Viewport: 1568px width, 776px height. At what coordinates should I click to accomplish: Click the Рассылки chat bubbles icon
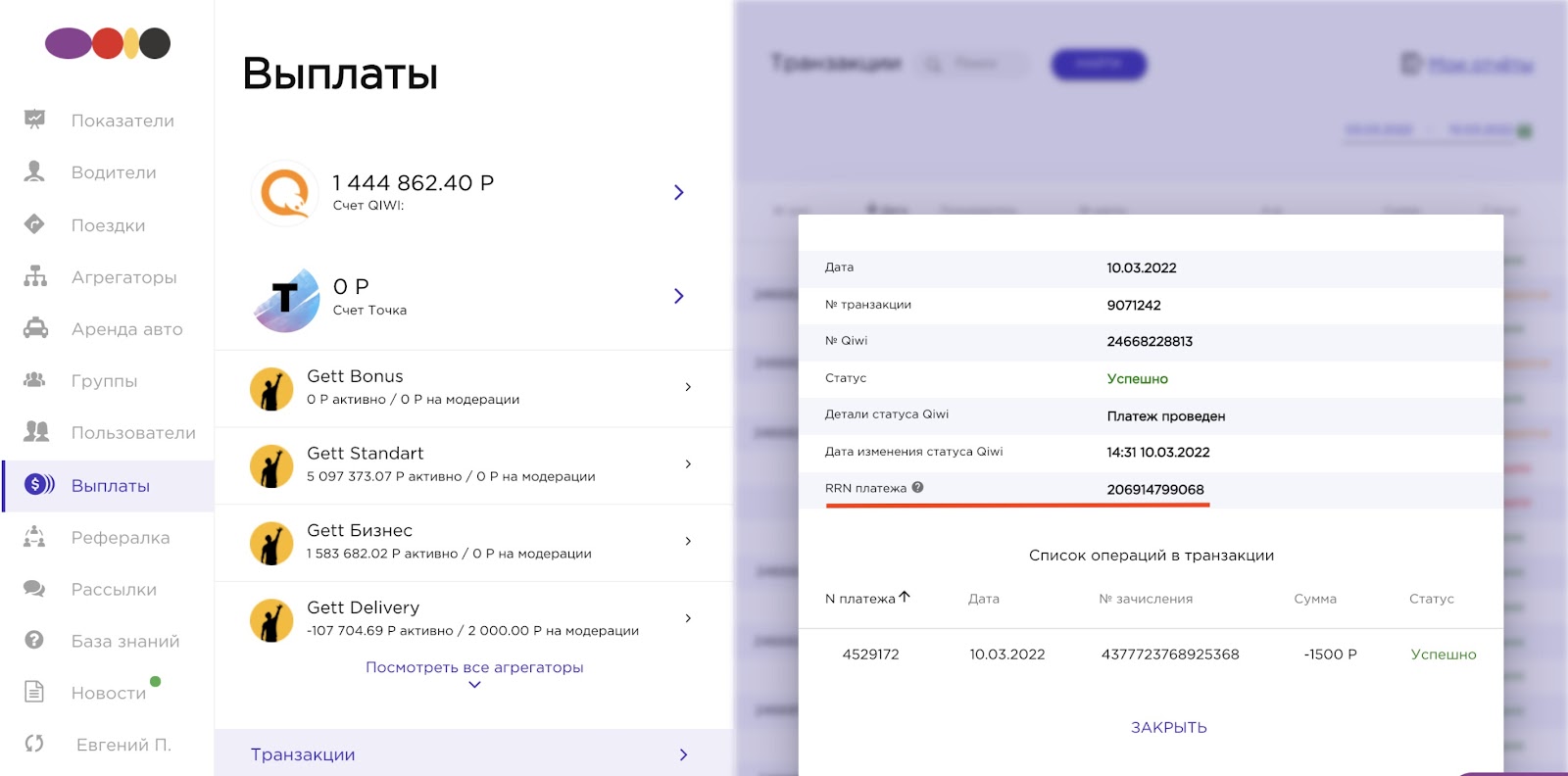coord(34,589)
